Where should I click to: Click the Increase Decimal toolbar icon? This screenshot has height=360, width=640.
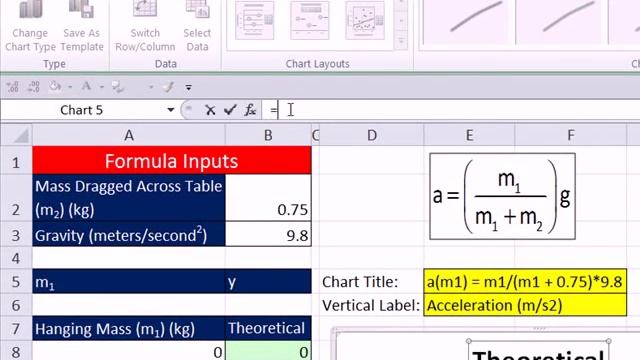(12, 87)
